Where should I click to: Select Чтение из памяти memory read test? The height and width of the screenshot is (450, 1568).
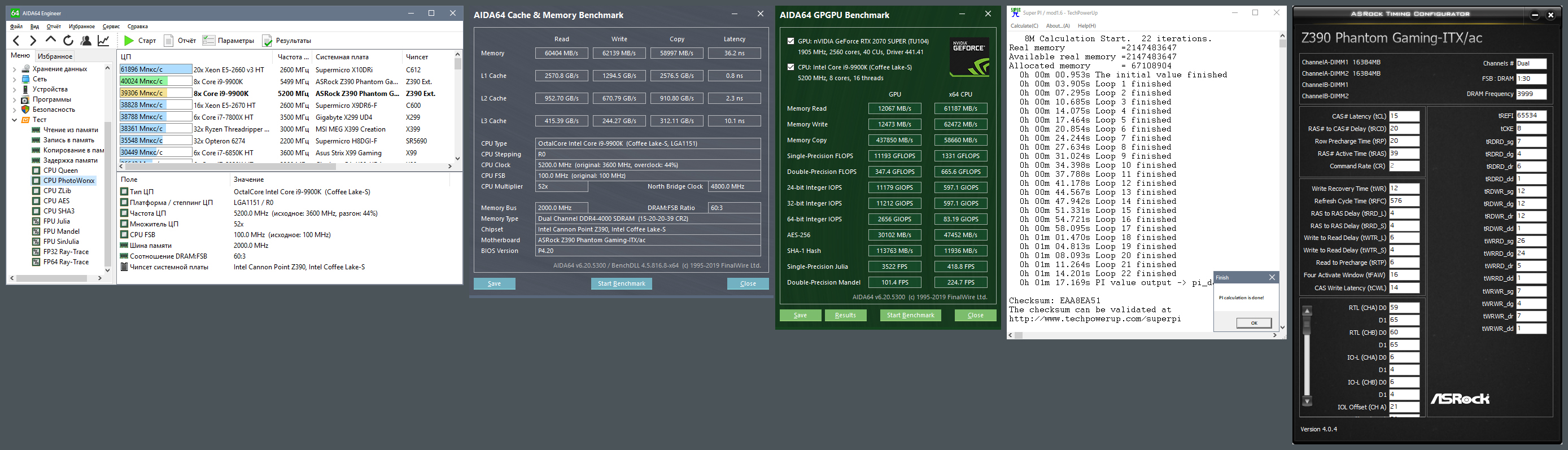point(71,130)
